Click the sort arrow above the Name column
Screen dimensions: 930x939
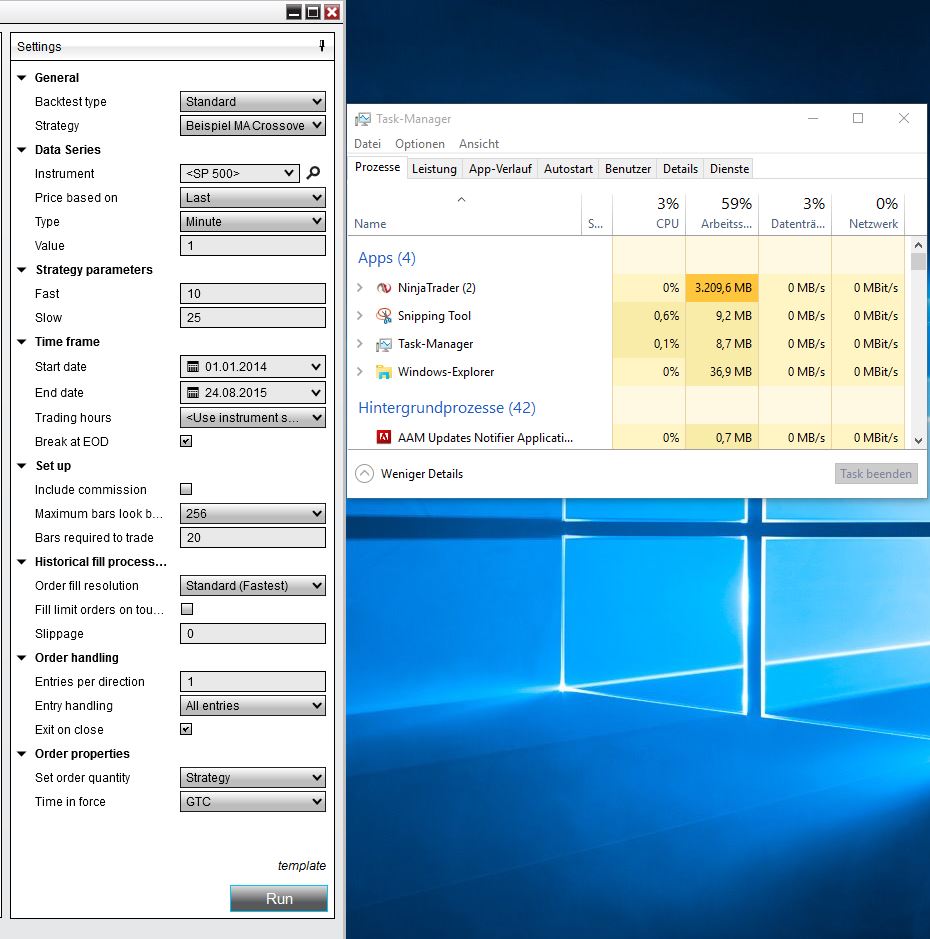coord(461,199)
